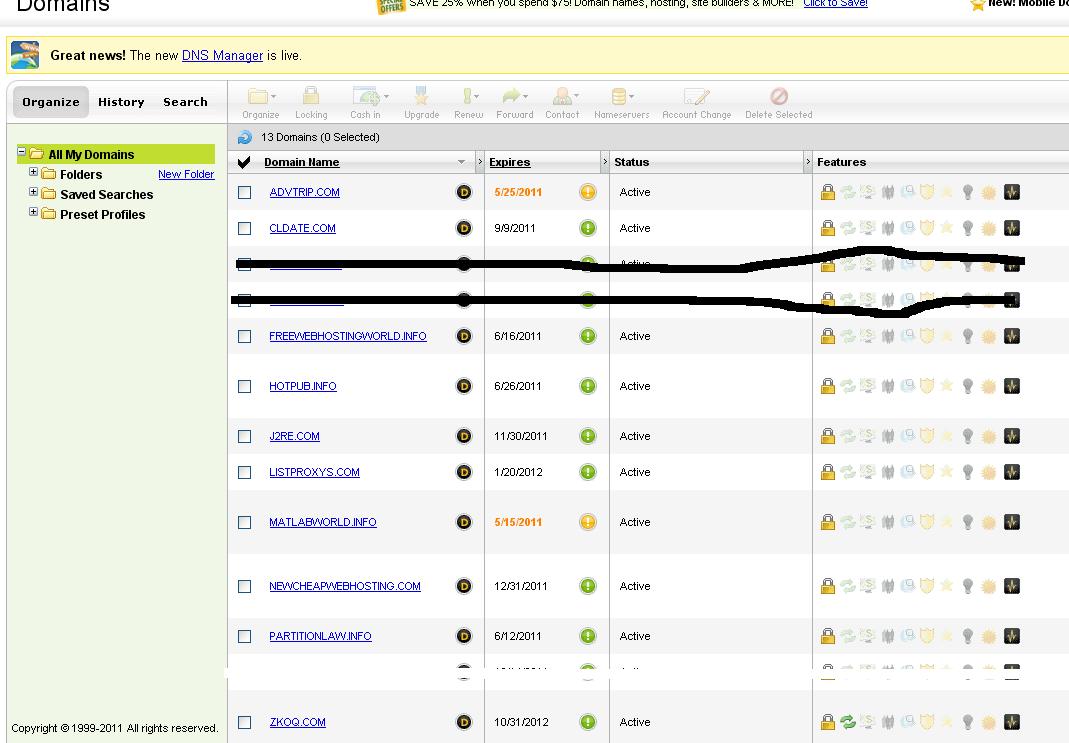Screen dimensions: 1069x743
Task: Tick the ZKOQ.COM checkbox
Action: [245, 723]
